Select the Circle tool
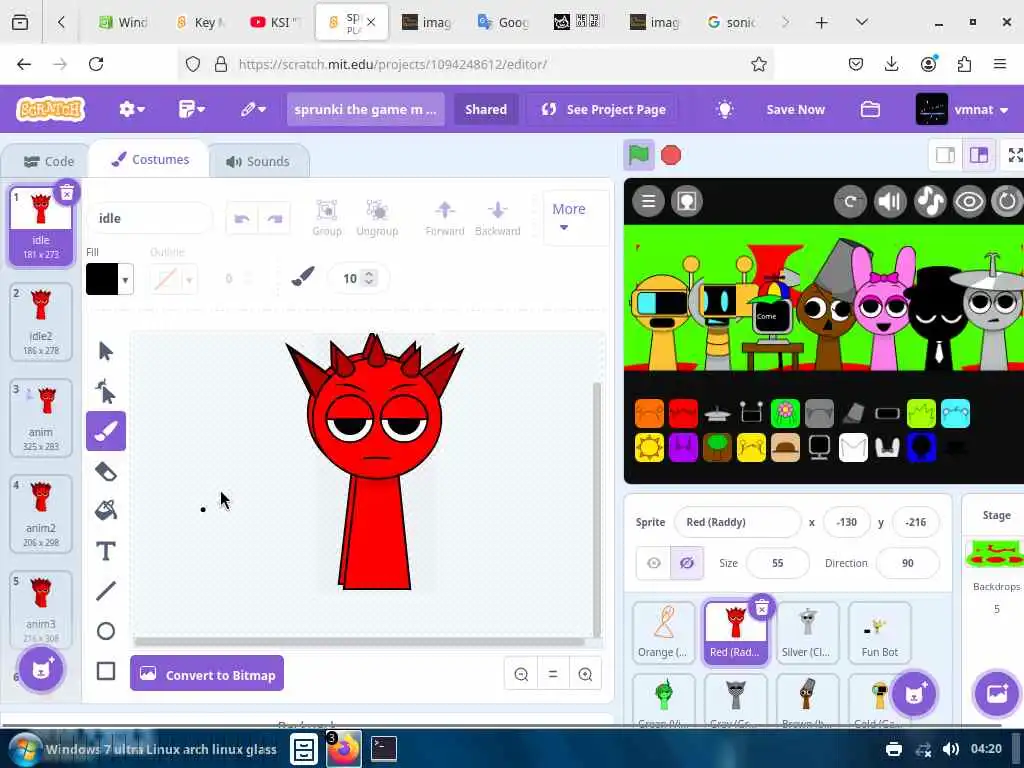The height and width of the screenshot is (768, 1024). point(106,631)
